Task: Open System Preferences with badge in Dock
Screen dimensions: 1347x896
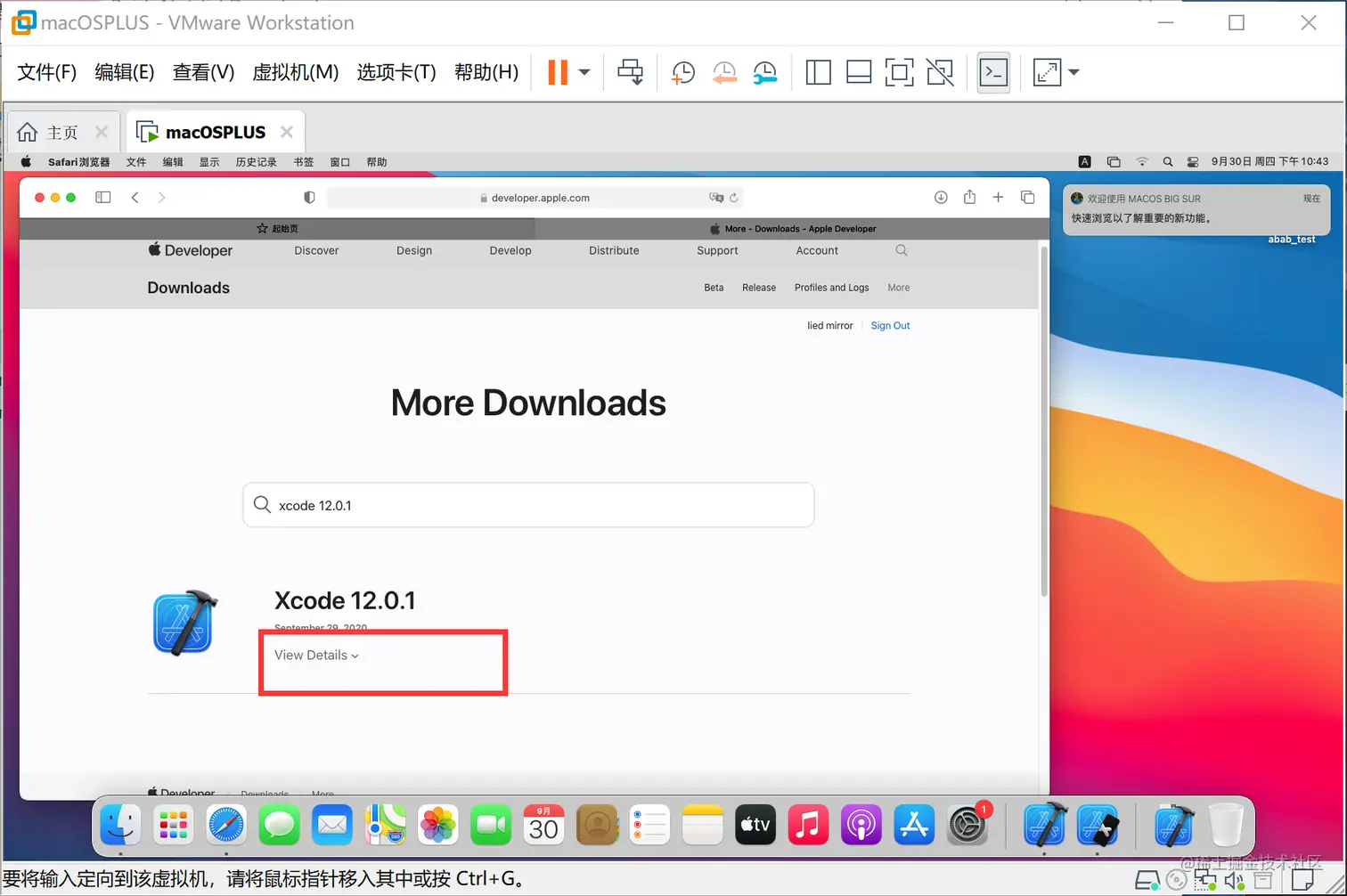Action: click(967, 825)
